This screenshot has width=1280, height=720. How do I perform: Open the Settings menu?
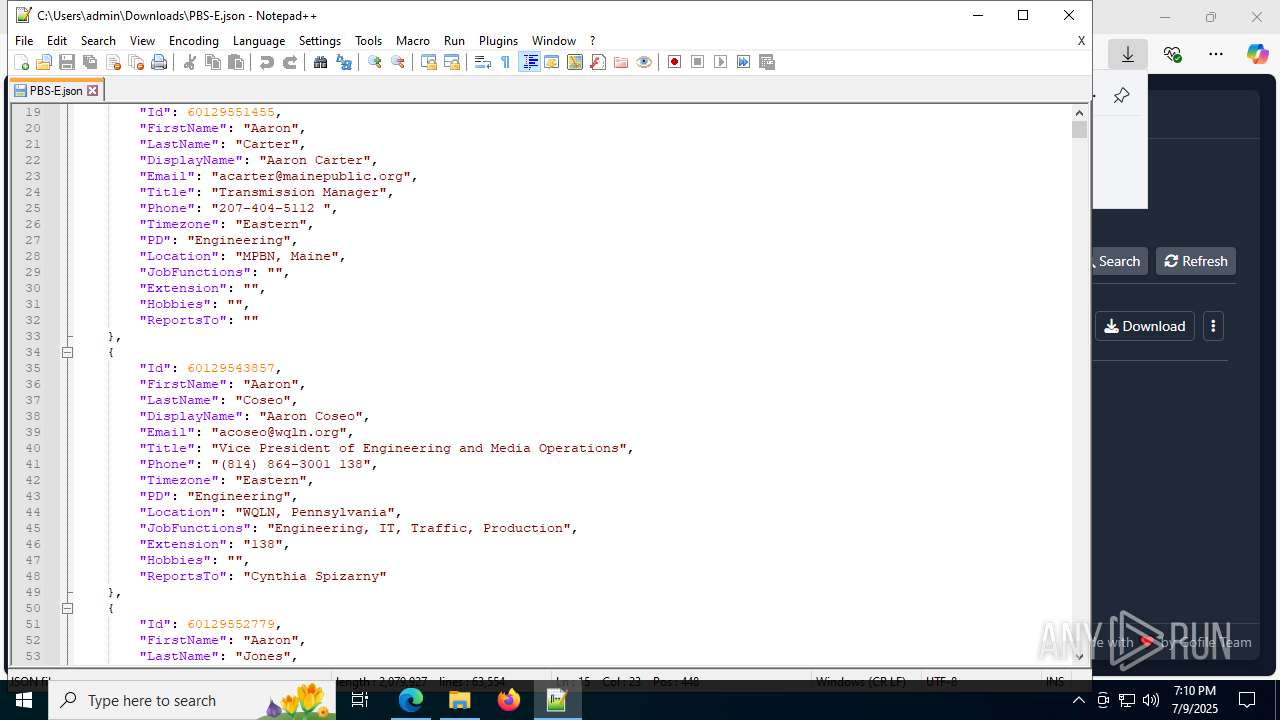[x=320, y=41]
